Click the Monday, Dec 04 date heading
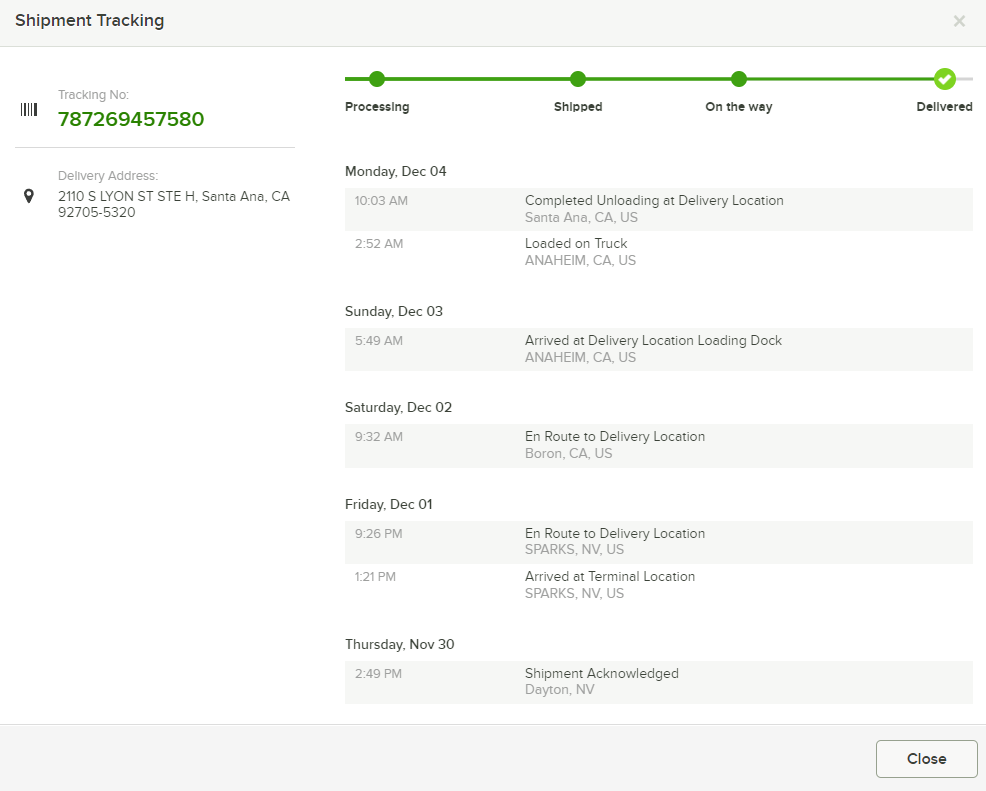 click(396, 172)
